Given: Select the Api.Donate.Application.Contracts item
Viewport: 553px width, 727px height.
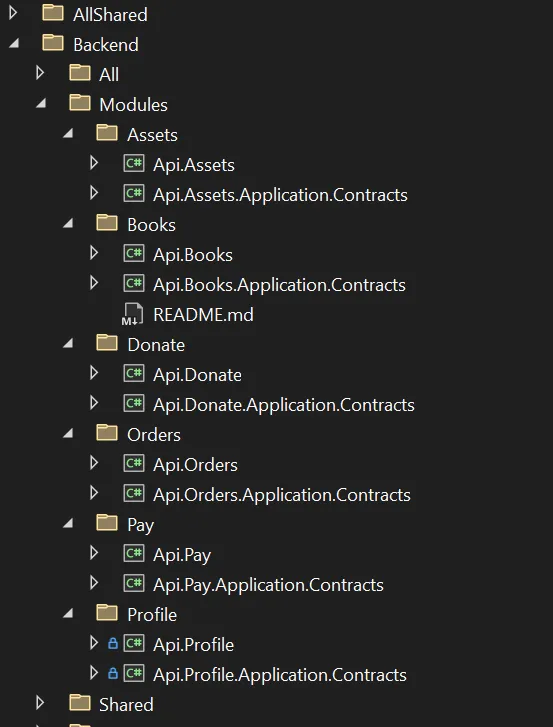Looking at the screenshot, I should (284, 405).
